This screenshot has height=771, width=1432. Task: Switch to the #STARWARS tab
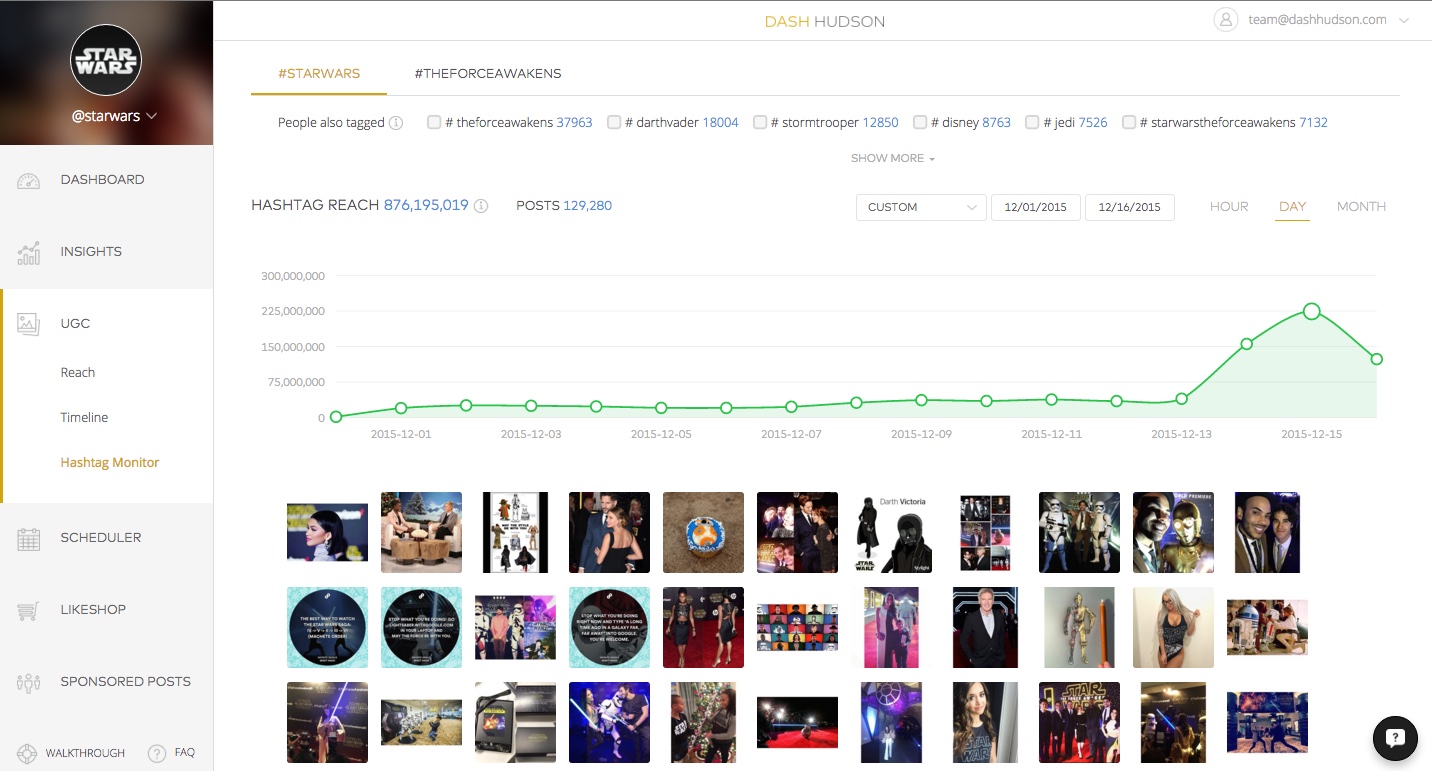tap(319, 74)
